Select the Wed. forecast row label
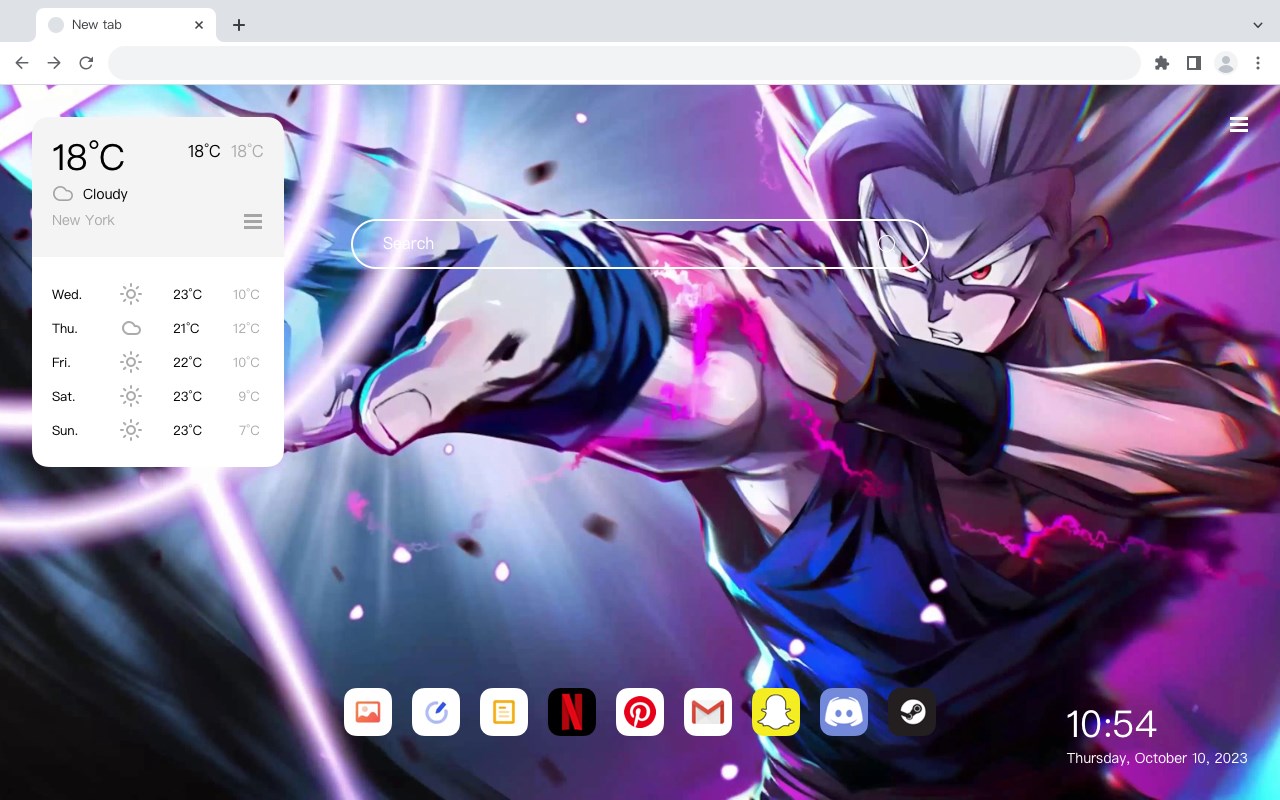1280x800 pixels. [x=67, y=294]
